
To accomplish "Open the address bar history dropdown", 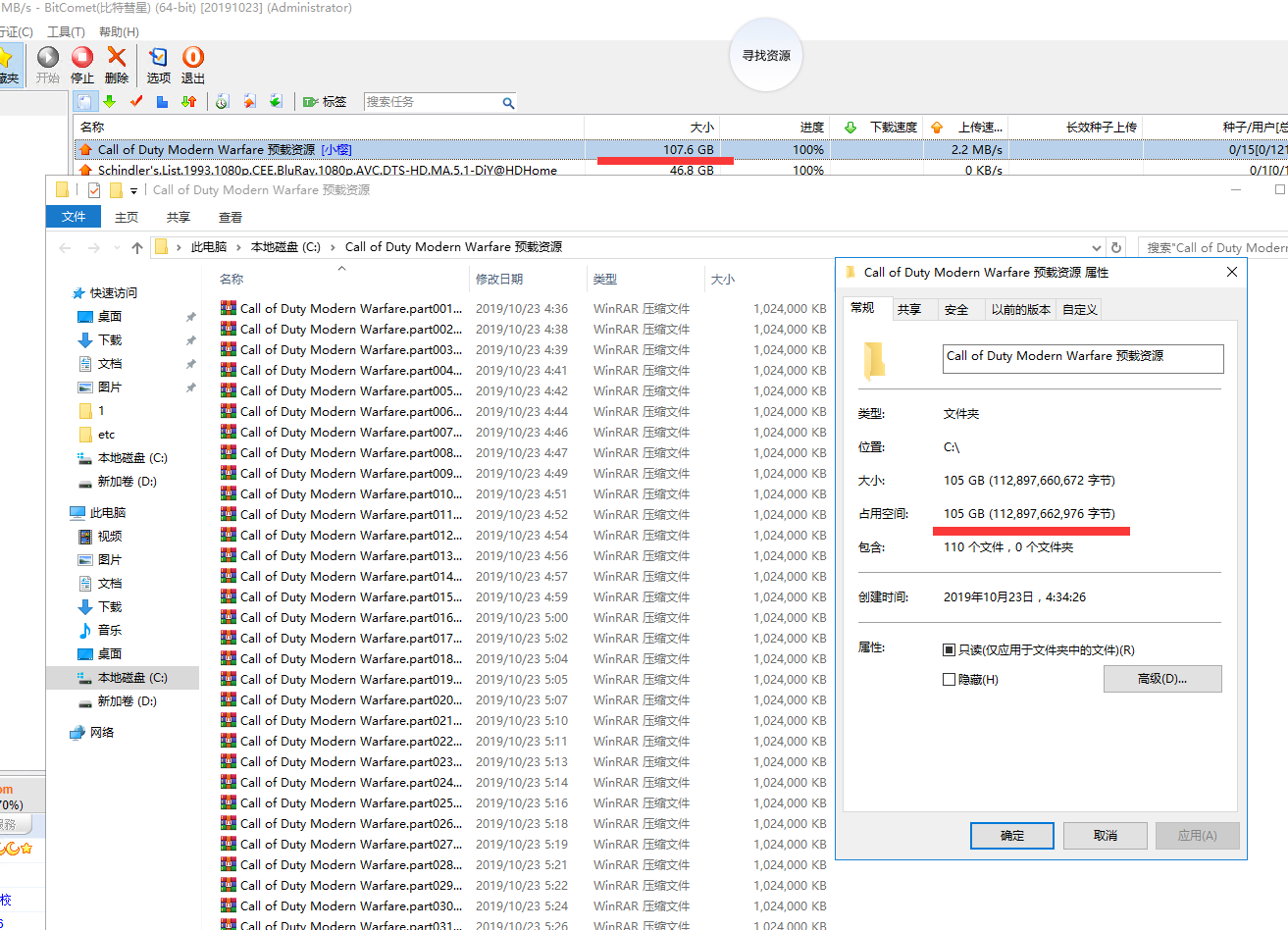I will point(1097,247).
